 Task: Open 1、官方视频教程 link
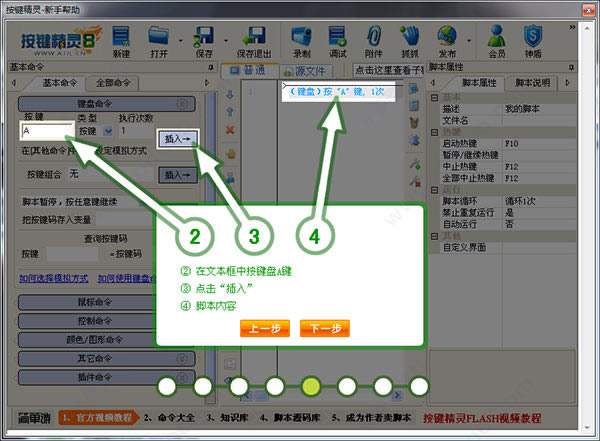(x=97, y=418)
